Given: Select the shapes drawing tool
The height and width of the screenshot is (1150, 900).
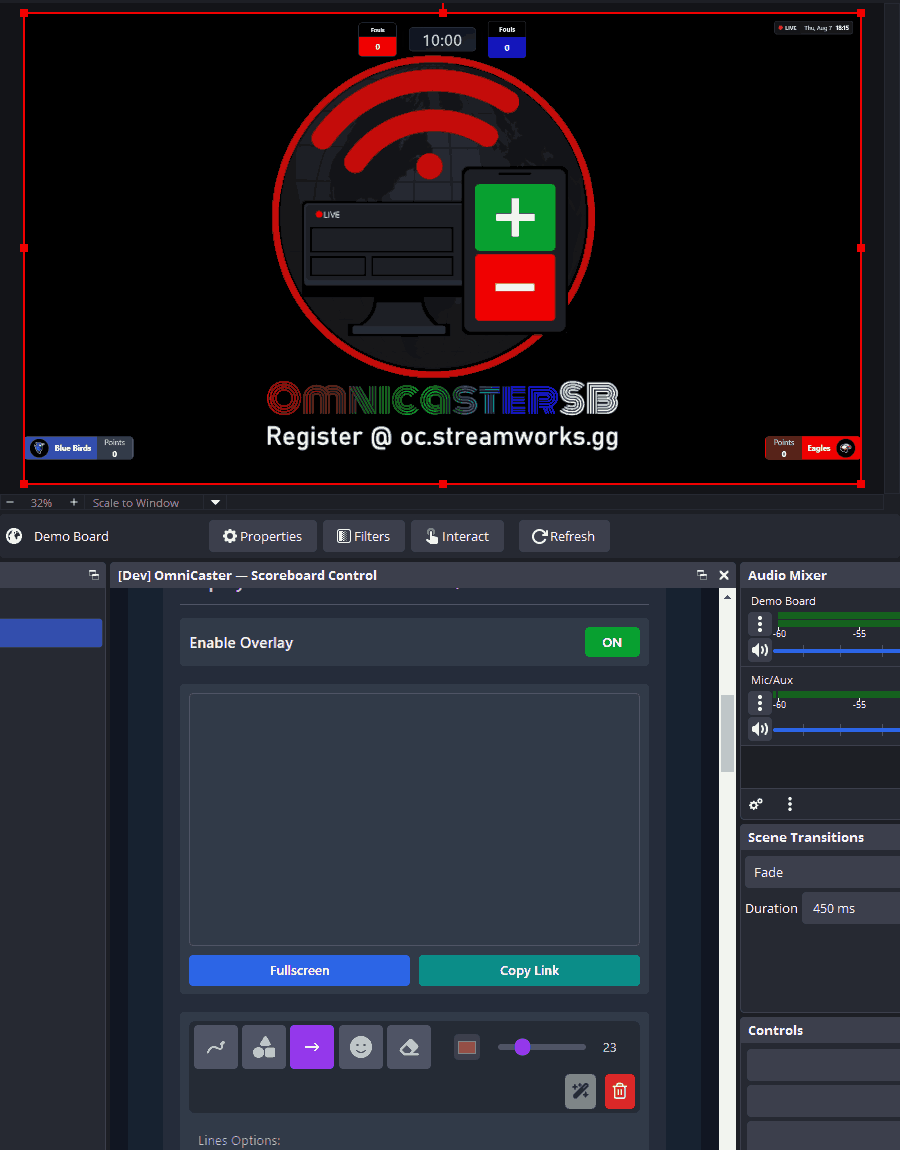Looking at the screenshot, I should (264, 1047).
